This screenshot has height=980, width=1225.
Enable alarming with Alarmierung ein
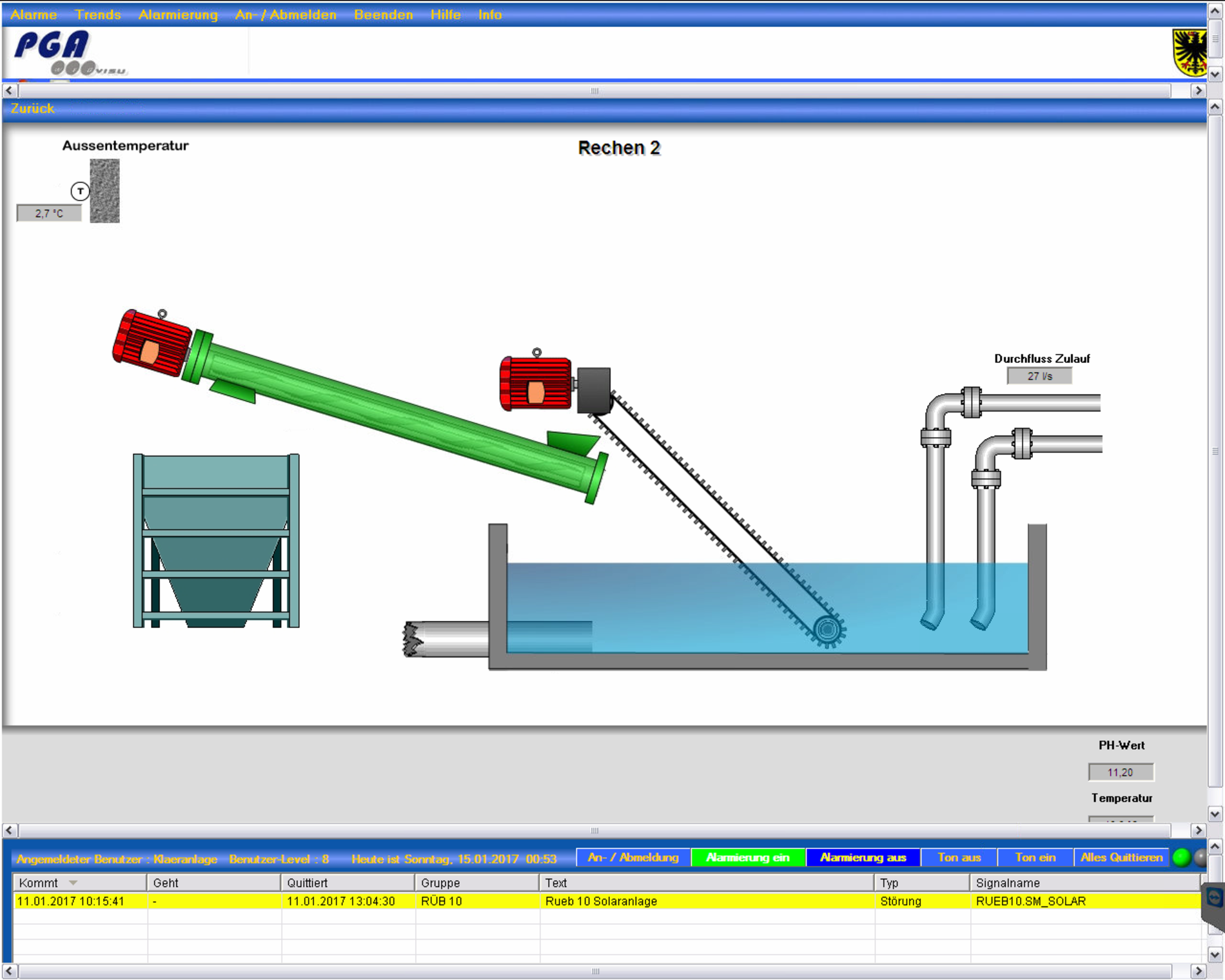(x=748, y=857)
